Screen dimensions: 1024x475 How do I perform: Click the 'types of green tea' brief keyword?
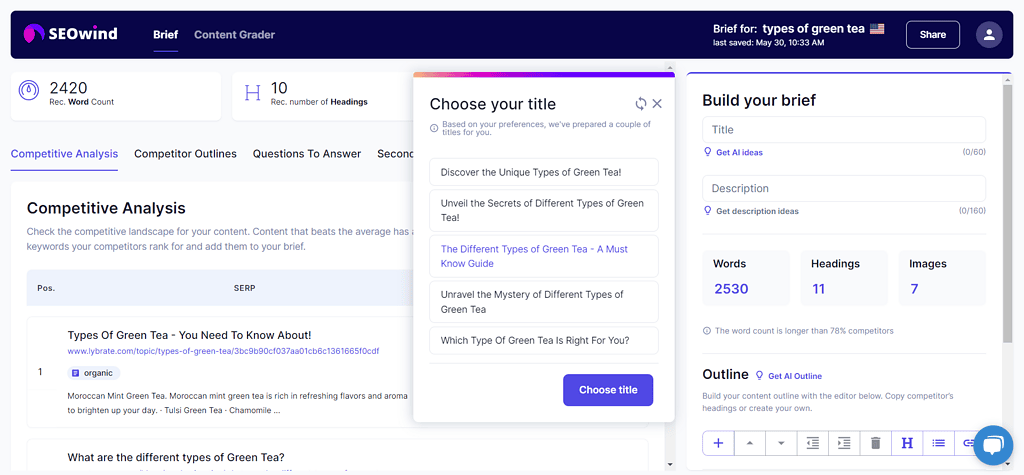(x=814, y=29)
